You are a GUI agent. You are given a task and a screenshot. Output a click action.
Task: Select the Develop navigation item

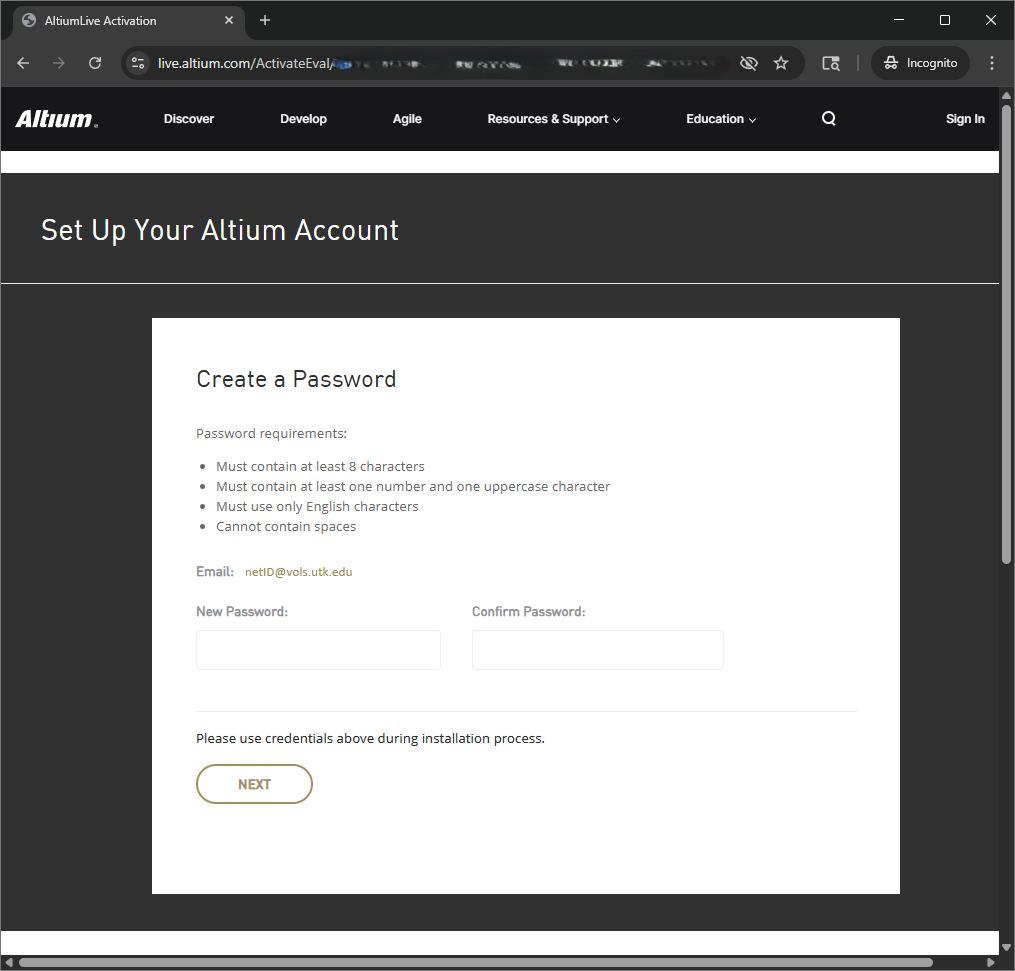pos(303,119)
